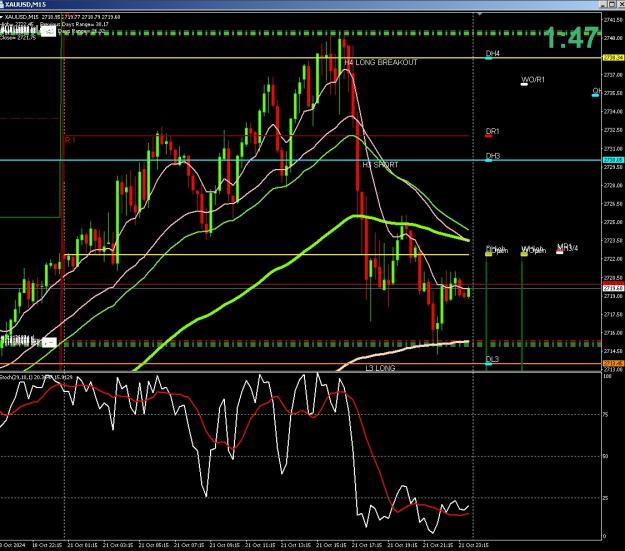Close the XAUUSD chart window
The height and width of the screenshot is (551, 625).
621,4
